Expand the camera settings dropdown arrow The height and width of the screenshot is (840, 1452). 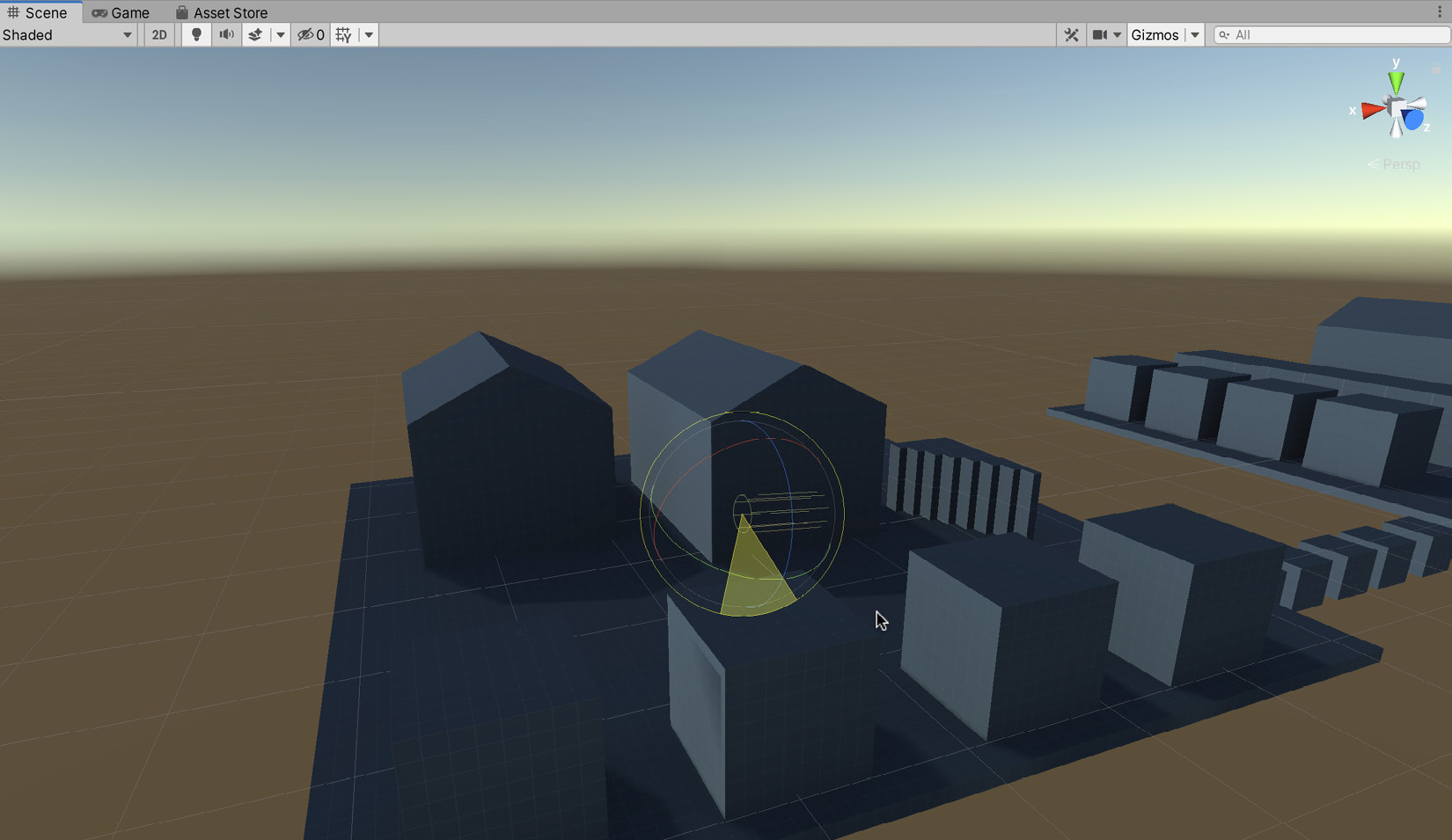coord(1118,35)
